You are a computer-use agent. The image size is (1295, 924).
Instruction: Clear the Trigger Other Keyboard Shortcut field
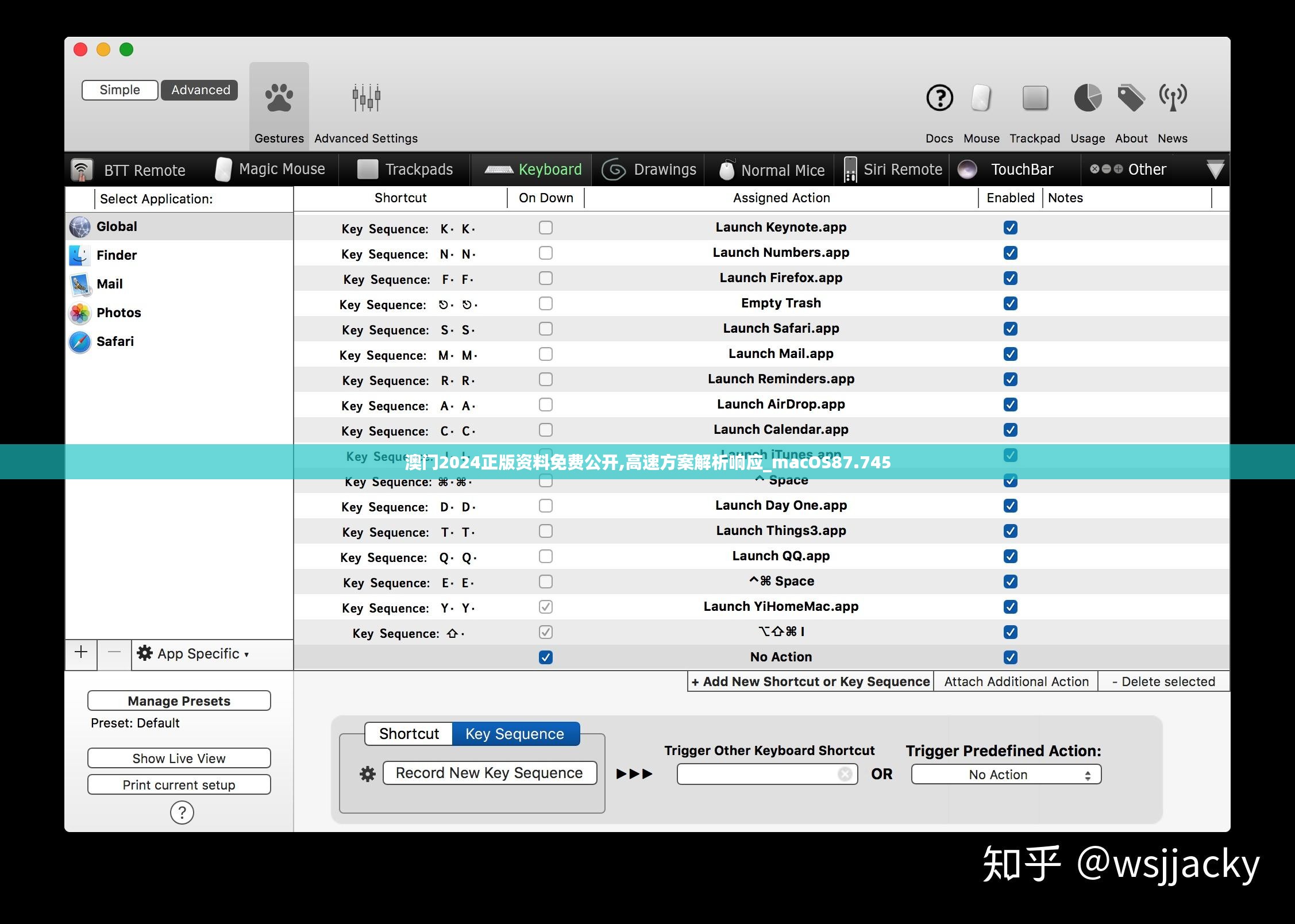pos(845,774)
